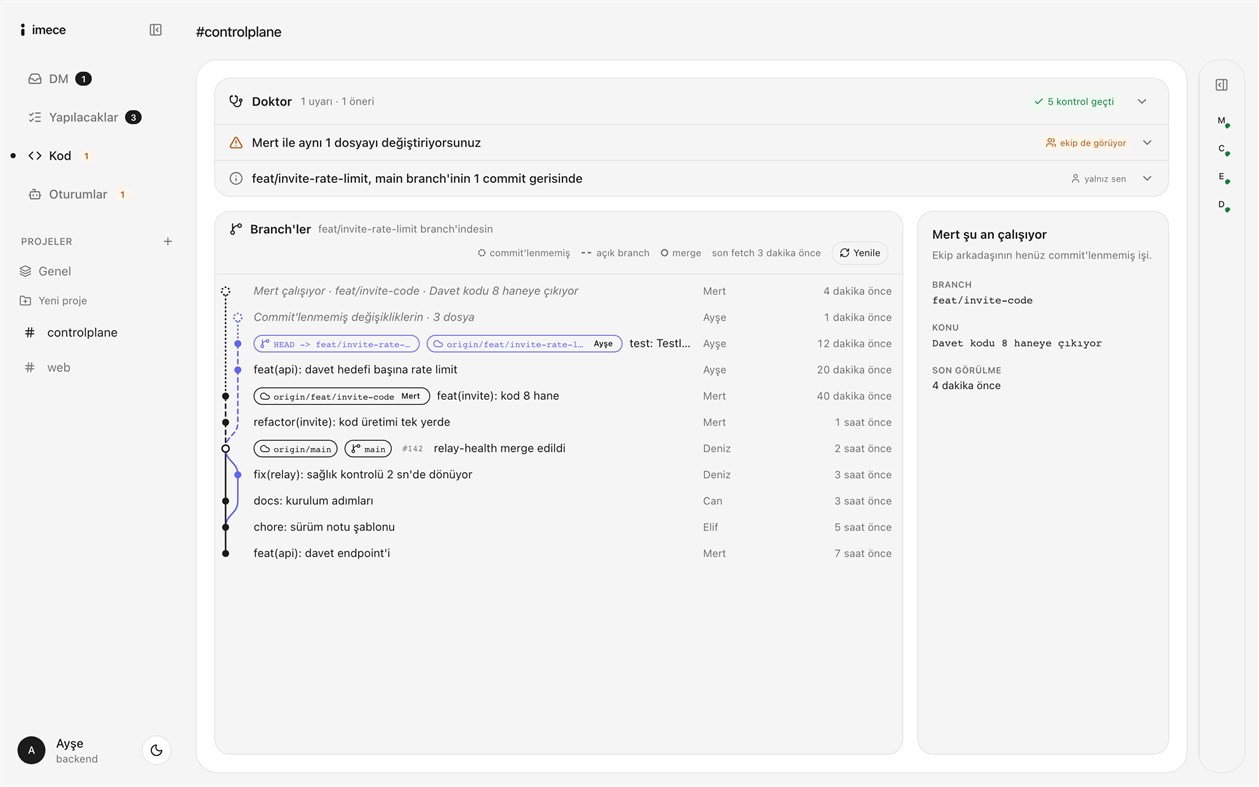Click Yenile refresh button
This screenshot has height=787, width=1259.
(860, 253)
